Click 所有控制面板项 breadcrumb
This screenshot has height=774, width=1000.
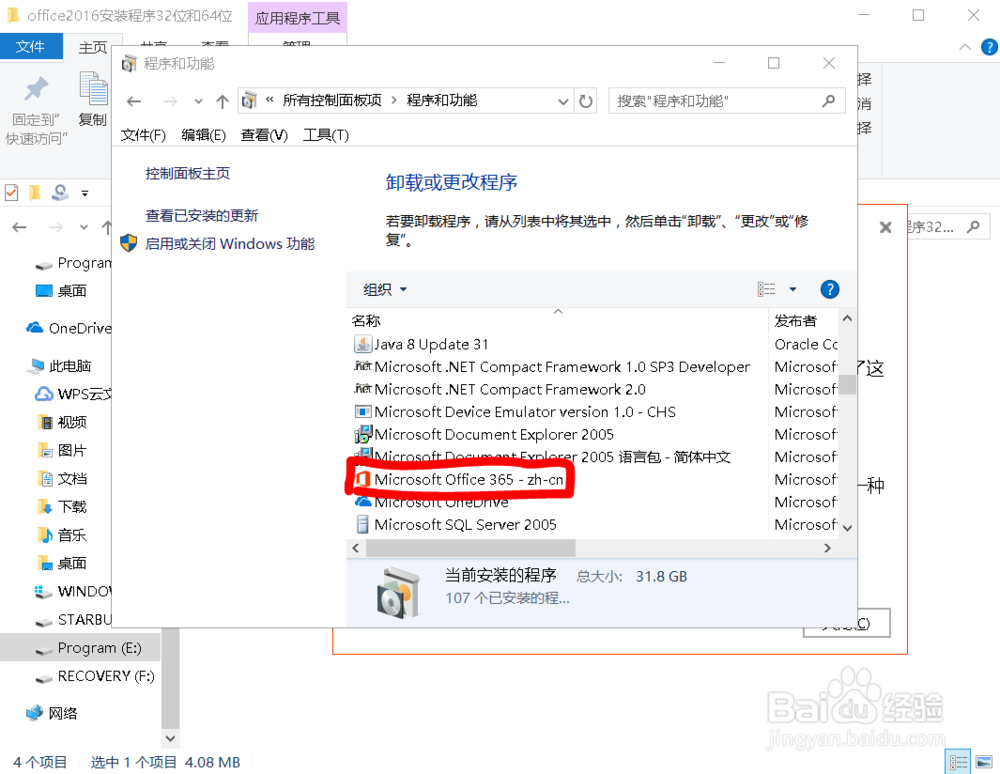pos(332,100)
